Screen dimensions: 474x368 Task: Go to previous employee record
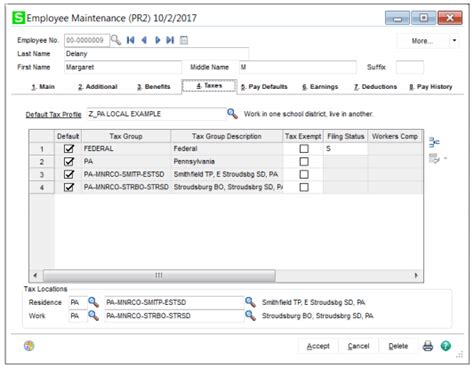tap(144, 40)
